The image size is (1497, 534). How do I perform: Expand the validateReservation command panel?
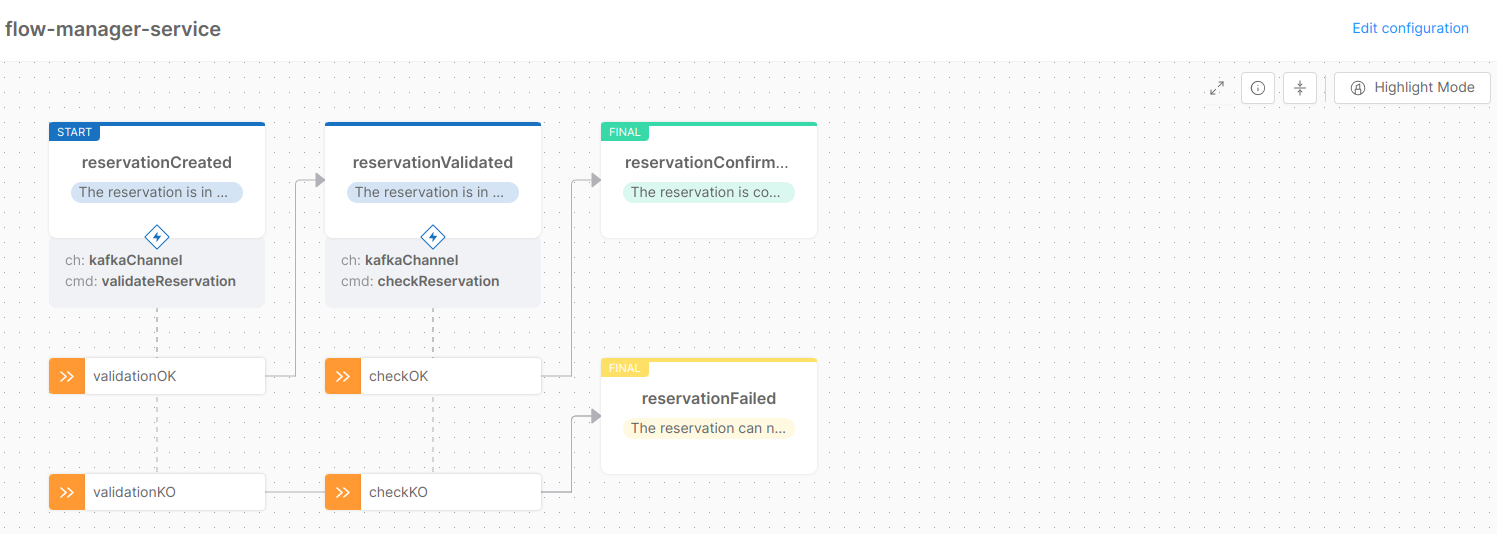(157, 272)
